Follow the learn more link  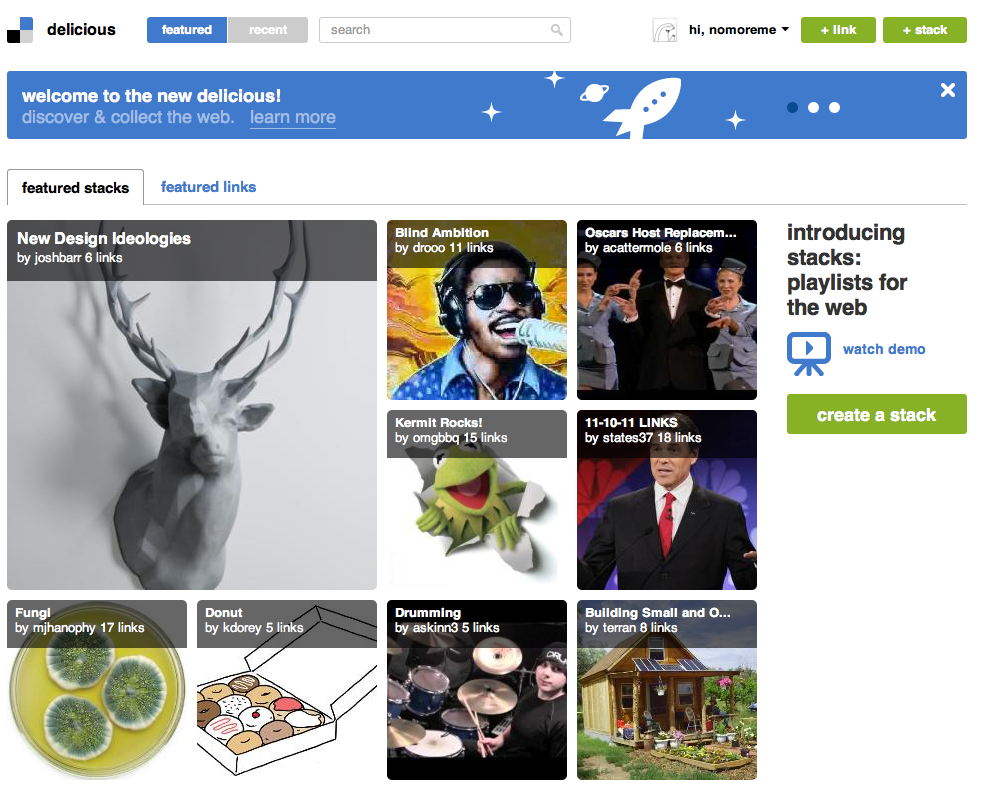point(293,117)
